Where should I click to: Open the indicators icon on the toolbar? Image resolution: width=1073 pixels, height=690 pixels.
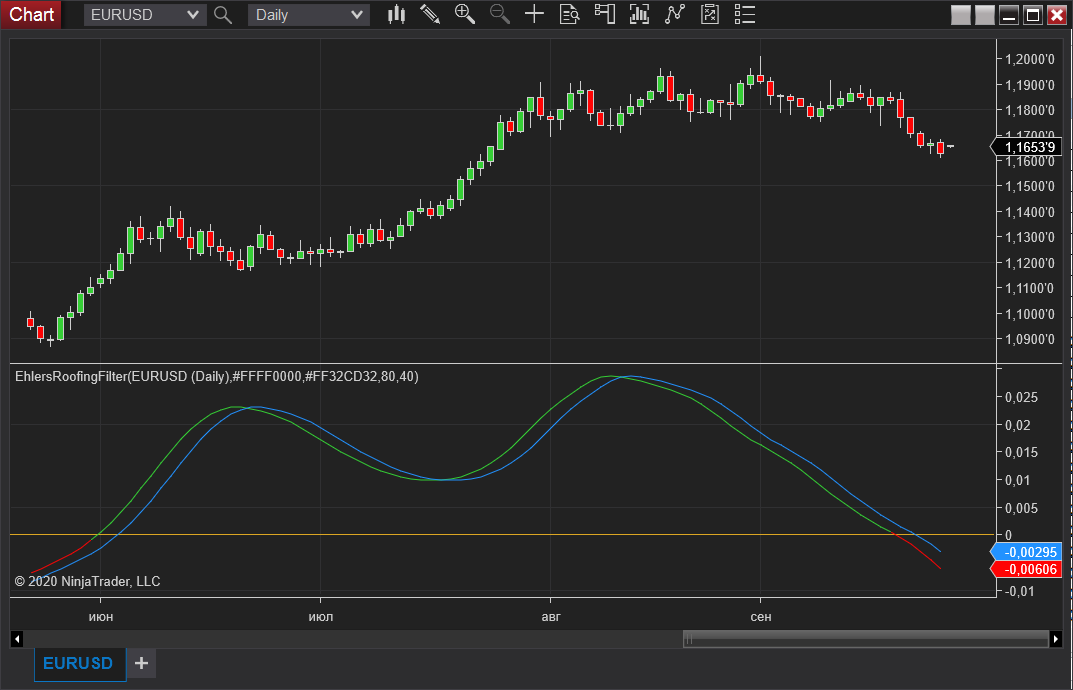coord(639,14)
